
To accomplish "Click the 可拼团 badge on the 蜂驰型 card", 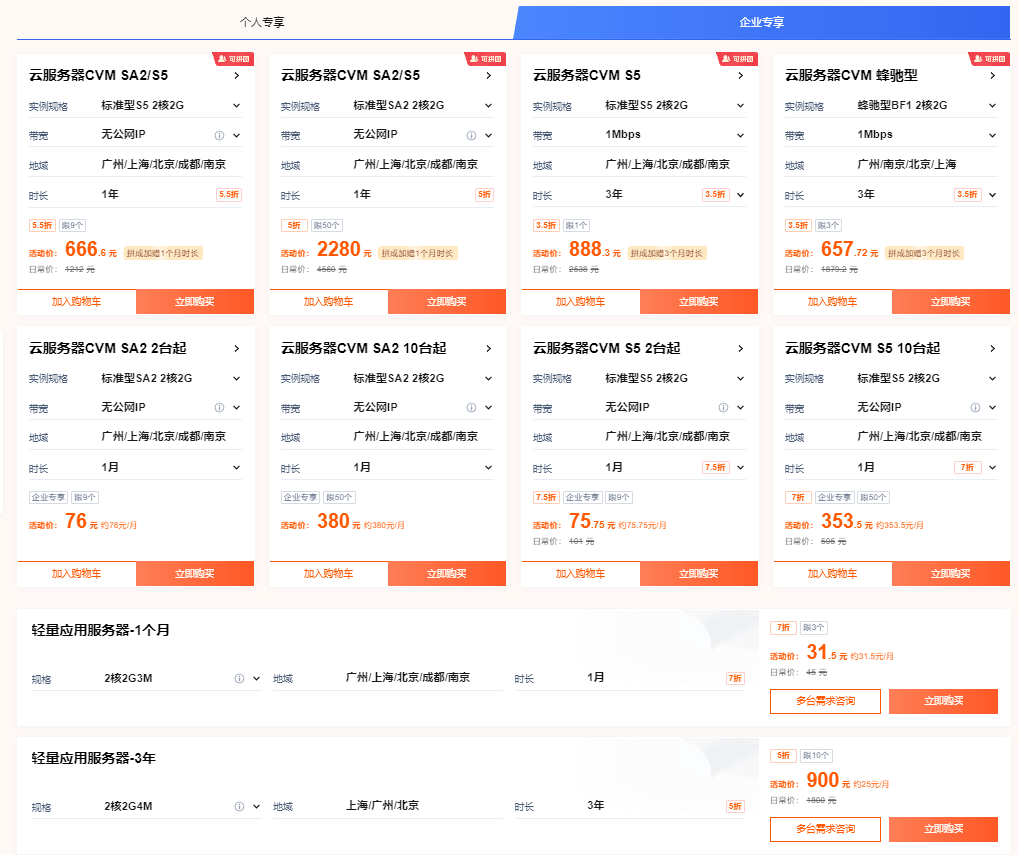I will (990, 59).
